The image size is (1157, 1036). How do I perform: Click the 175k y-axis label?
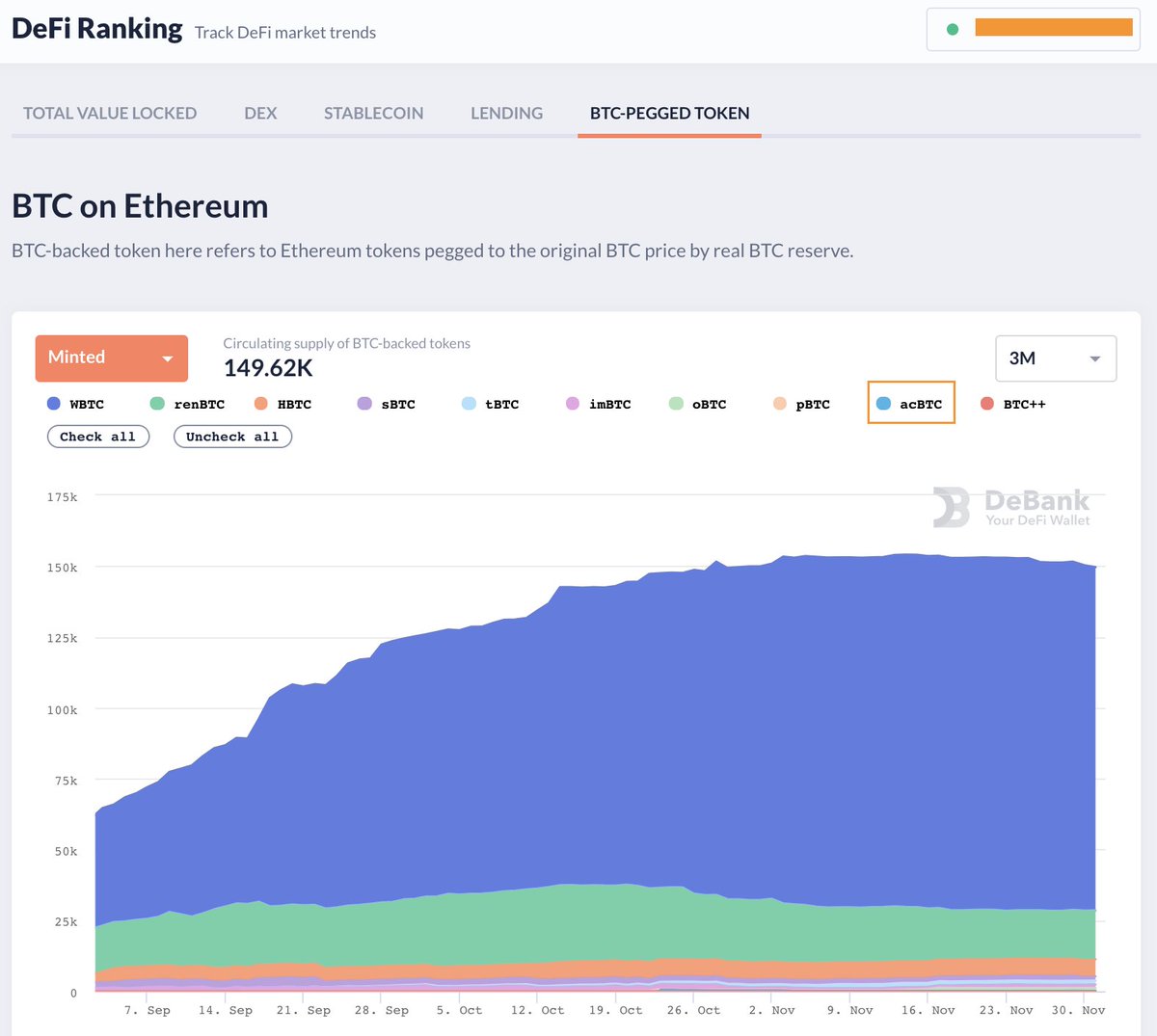[63, 497]
